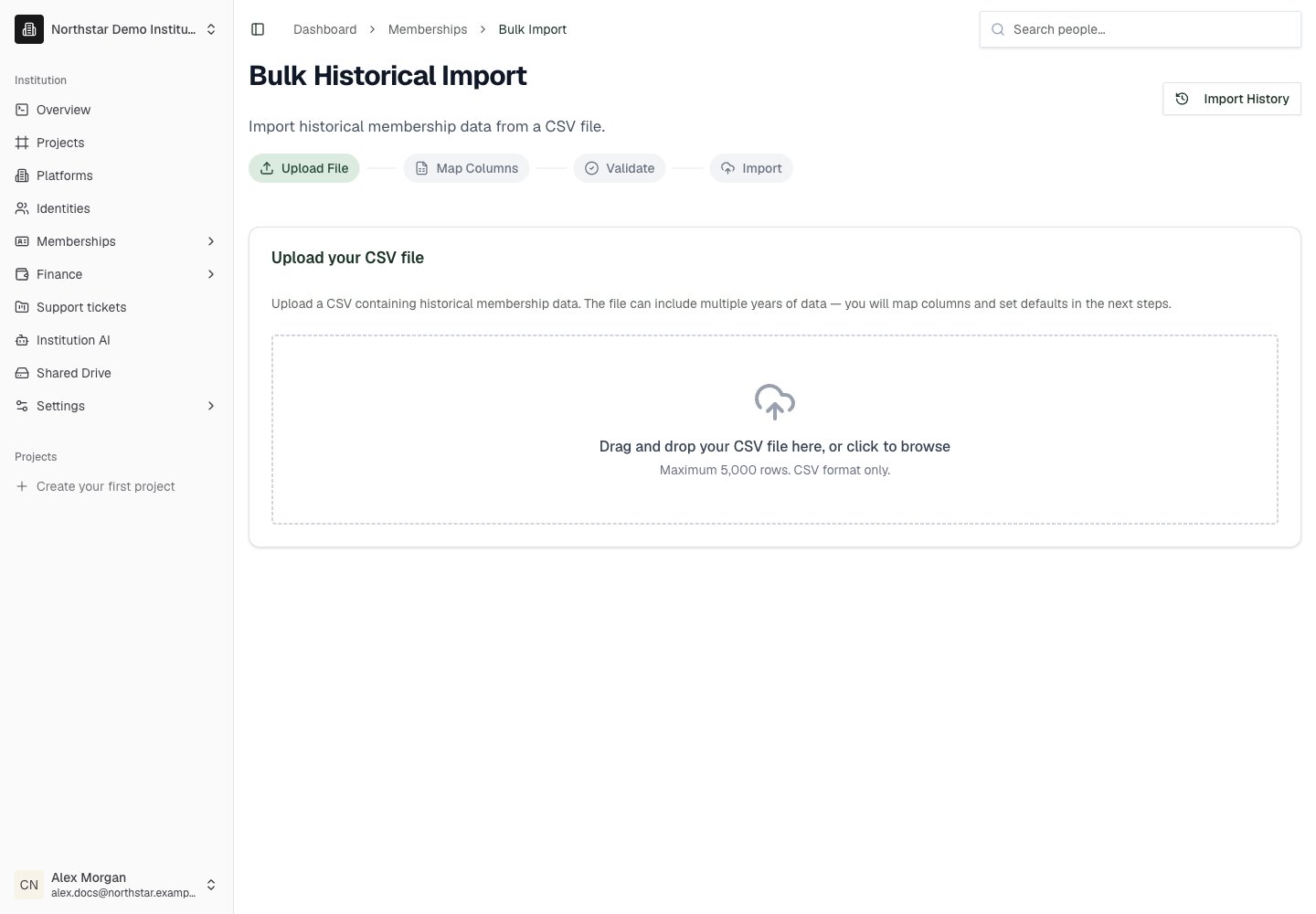Screen dimensions: 1316x914
Task: Click the Import History clock icon
Action: click(x=1182, y=99)
